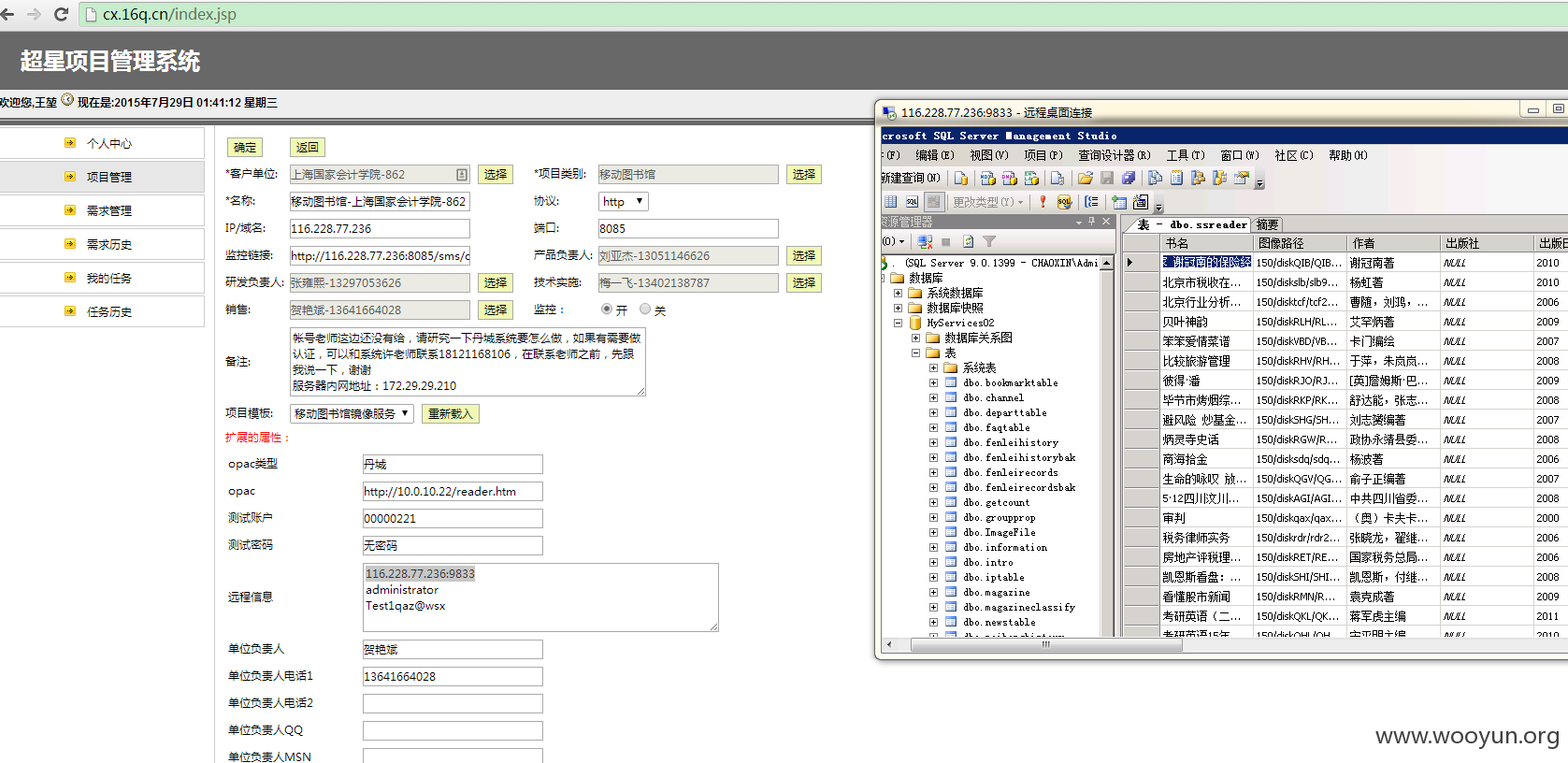Click the browser address bar
The width and height of the screenshot is (1568, 763).
[x=823, y=14]
